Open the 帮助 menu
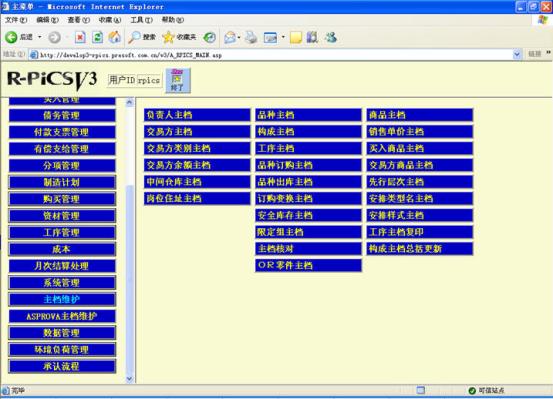This screenshot has width=553, height=399. tap(173, 20)
